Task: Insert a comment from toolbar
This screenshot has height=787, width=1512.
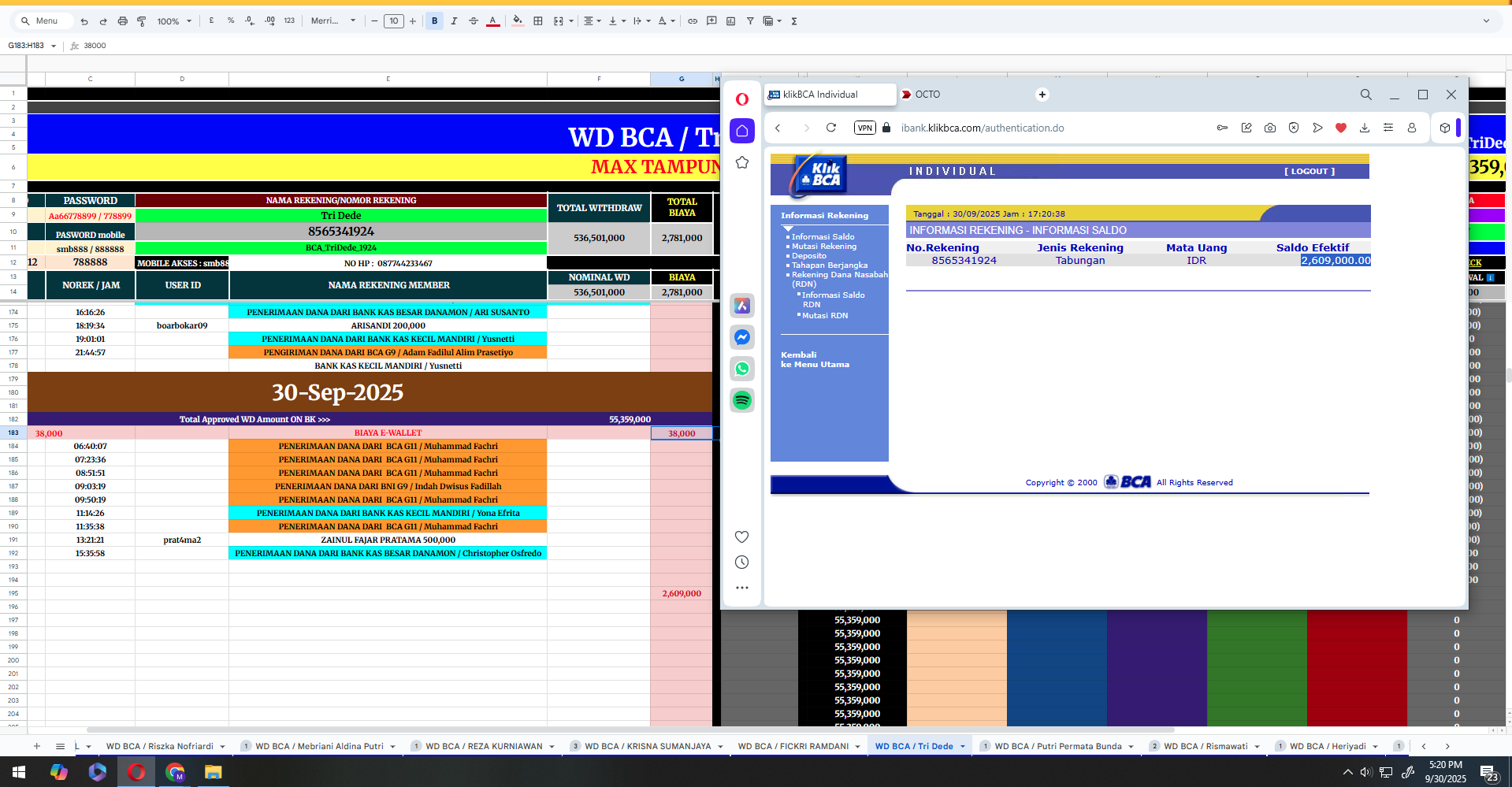Action: tap(711, 21)
